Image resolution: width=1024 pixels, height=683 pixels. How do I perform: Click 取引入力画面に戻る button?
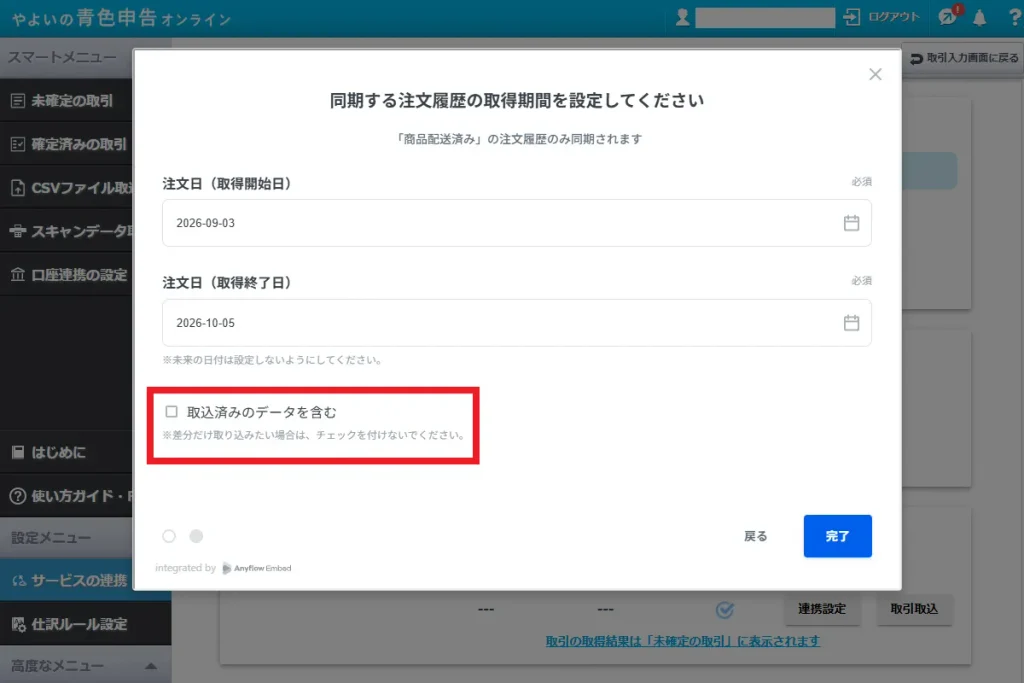tap(963, 58)
